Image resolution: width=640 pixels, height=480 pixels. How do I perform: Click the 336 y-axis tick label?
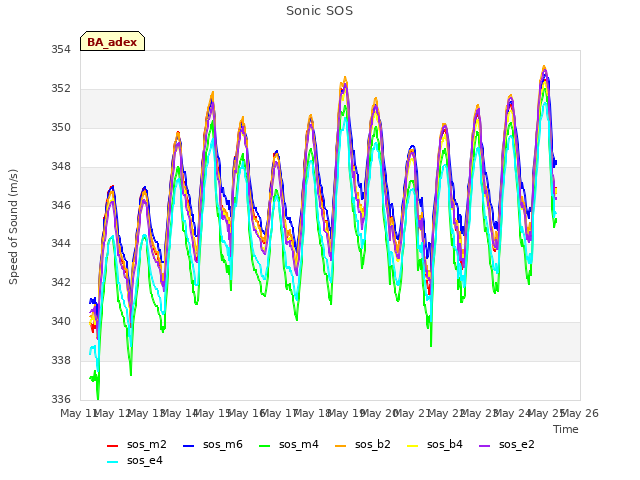(x=61, y=399)
